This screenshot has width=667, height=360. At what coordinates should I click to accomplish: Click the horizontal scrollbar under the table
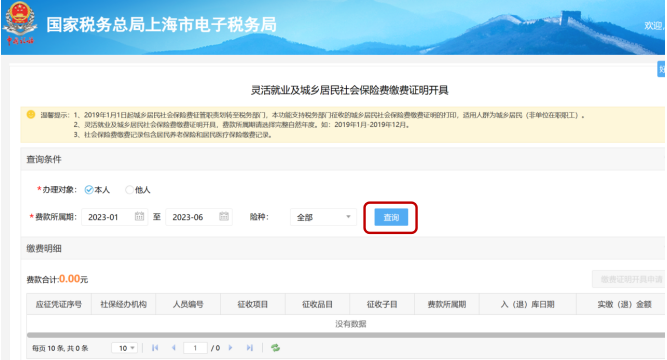pyautogui.click(x=345, y=335)
